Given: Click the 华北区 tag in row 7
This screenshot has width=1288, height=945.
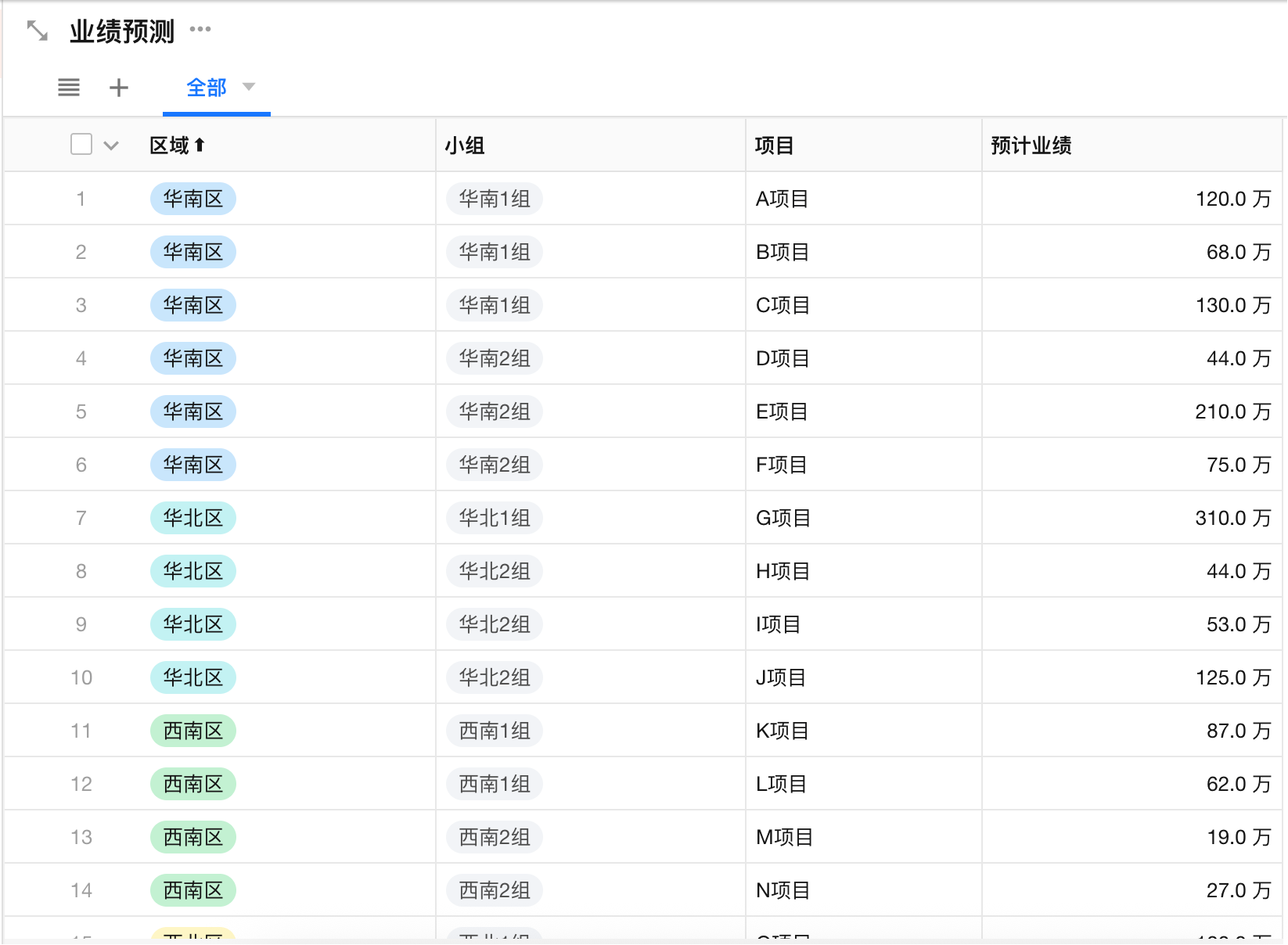Looking at the screenshot, I should [193, 518].
